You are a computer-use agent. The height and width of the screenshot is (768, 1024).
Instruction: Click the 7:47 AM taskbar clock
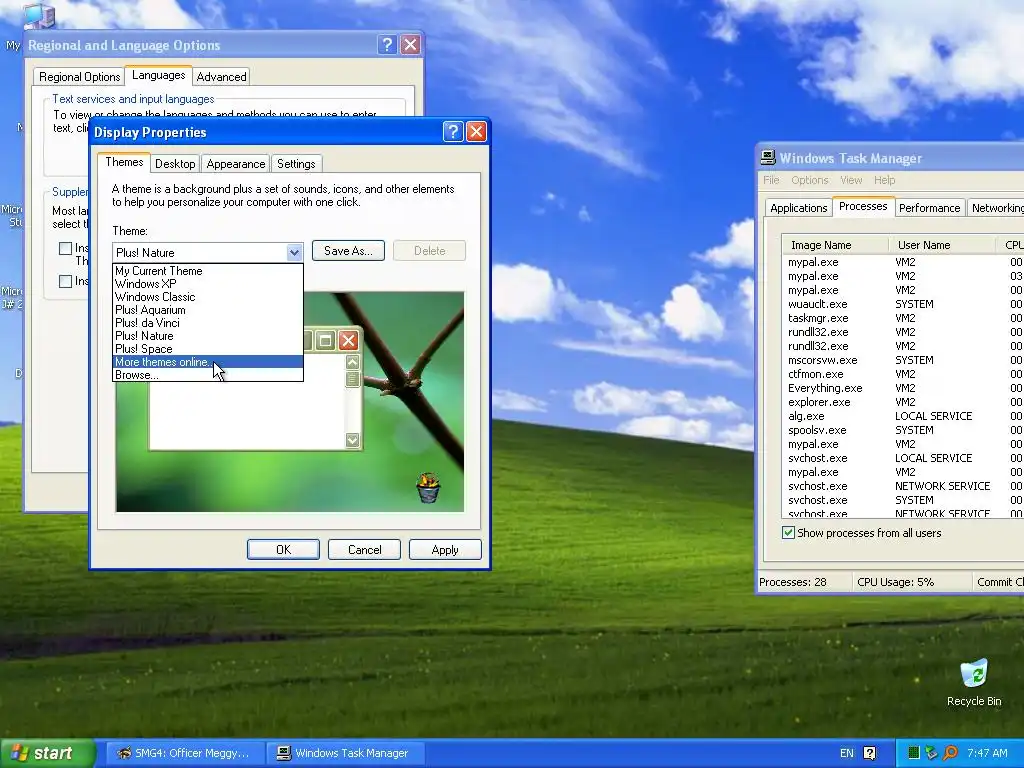click(987, 753)
